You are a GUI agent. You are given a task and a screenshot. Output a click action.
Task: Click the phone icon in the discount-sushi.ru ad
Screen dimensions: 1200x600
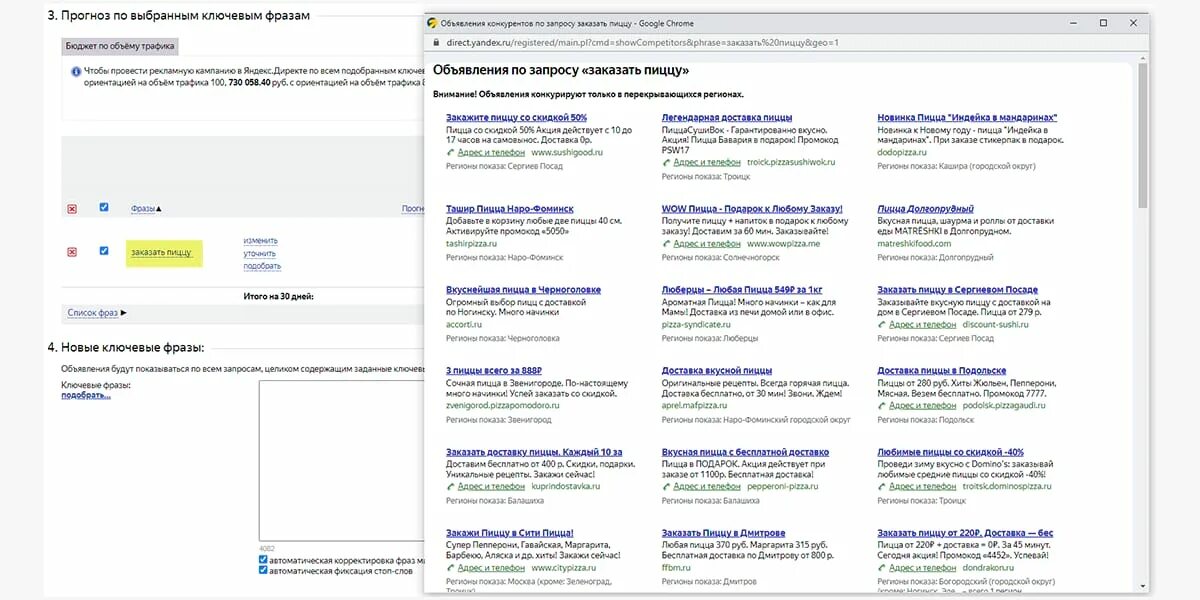(882, 324)
